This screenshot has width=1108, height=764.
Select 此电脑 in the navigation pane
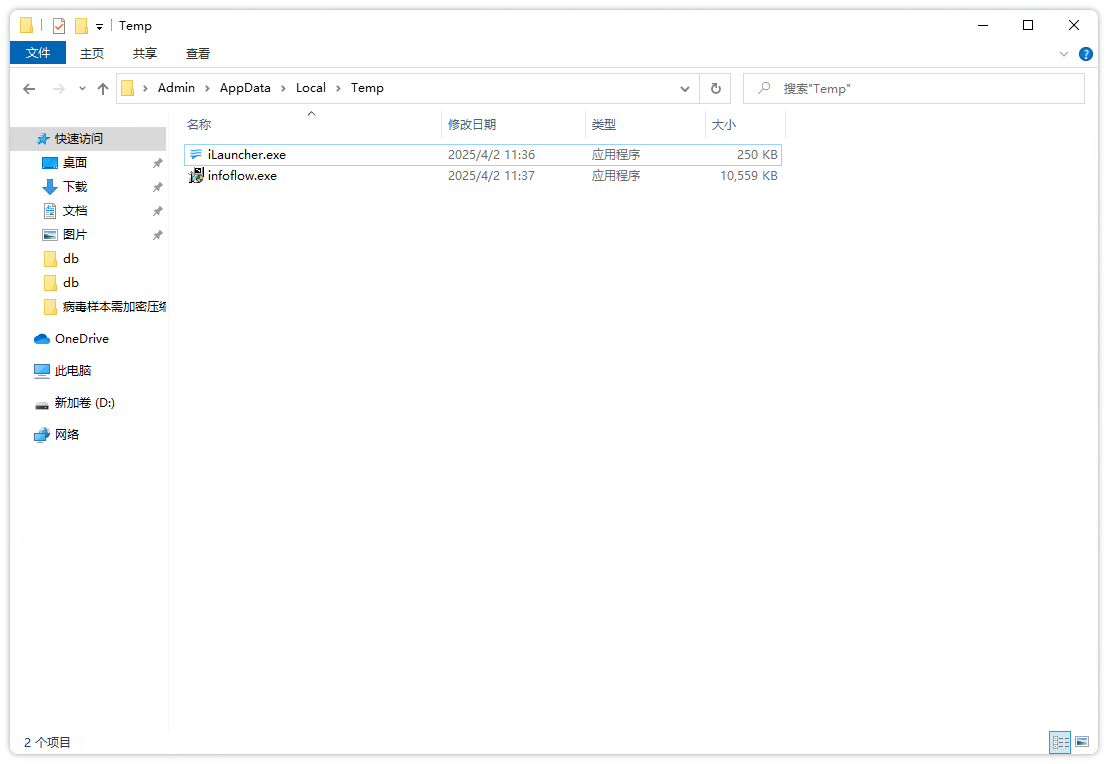pos(72,371)
